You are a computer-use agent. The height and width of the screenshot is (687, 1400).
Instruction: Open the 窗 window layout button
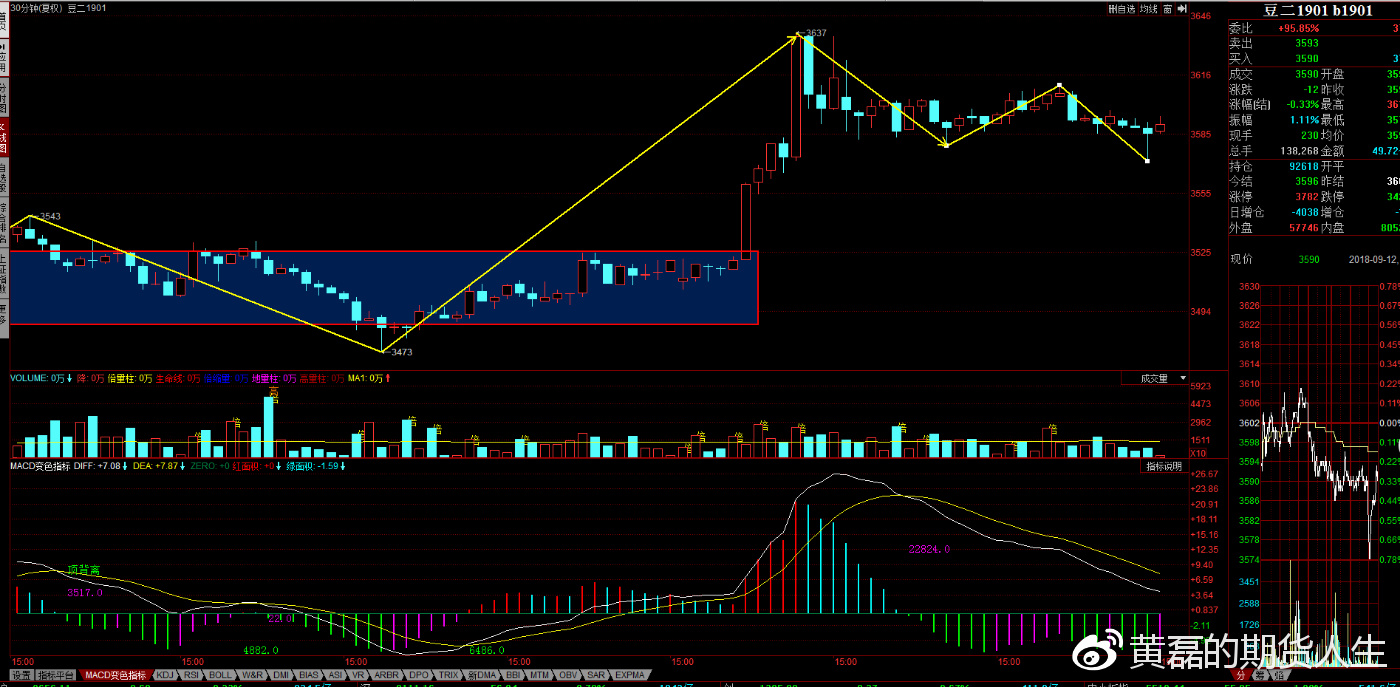(x=1168, y=9)
